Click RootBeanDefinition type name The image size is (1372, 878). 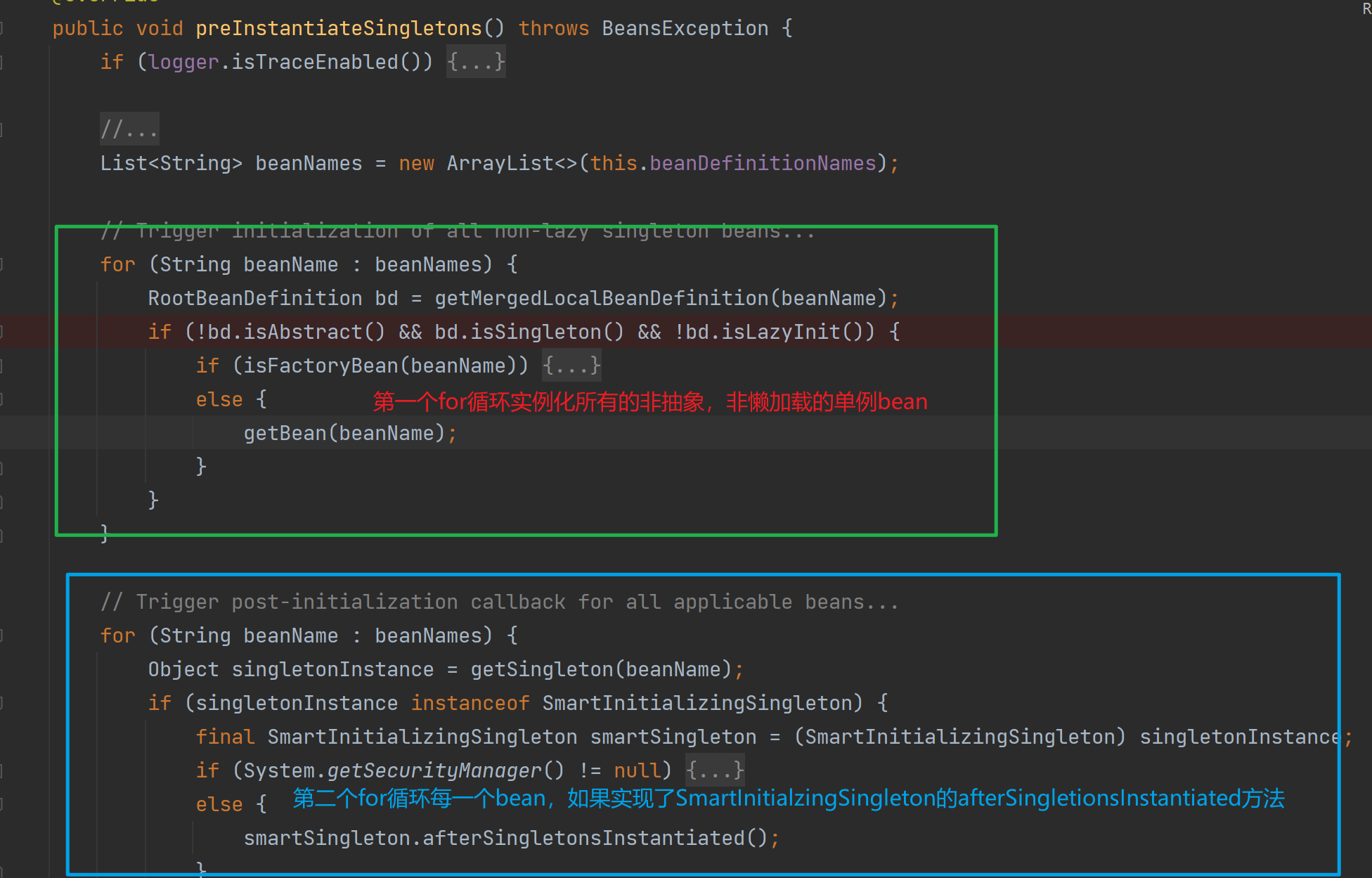[255, 298]
